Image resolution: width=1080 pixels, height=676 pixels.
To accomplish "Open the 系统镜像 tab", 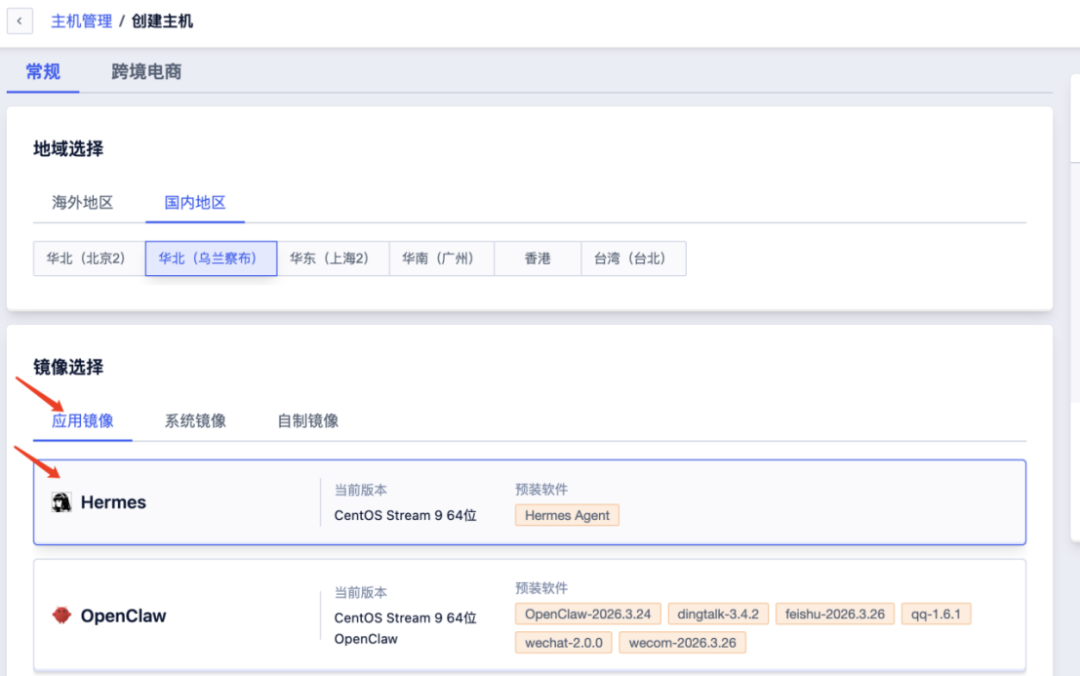I will coord(195,421).
